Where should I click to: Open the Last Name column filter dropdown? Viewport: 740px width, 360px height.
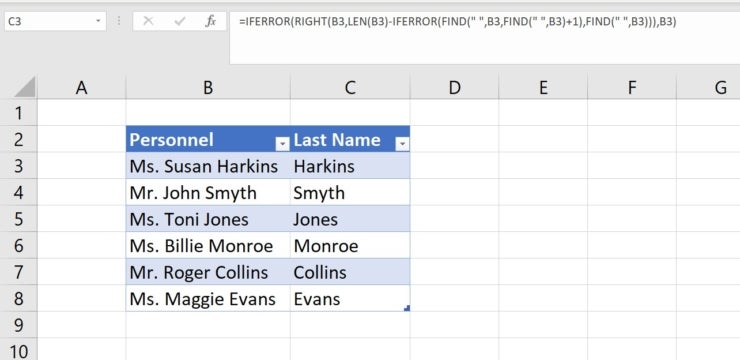tap(402, 144)
